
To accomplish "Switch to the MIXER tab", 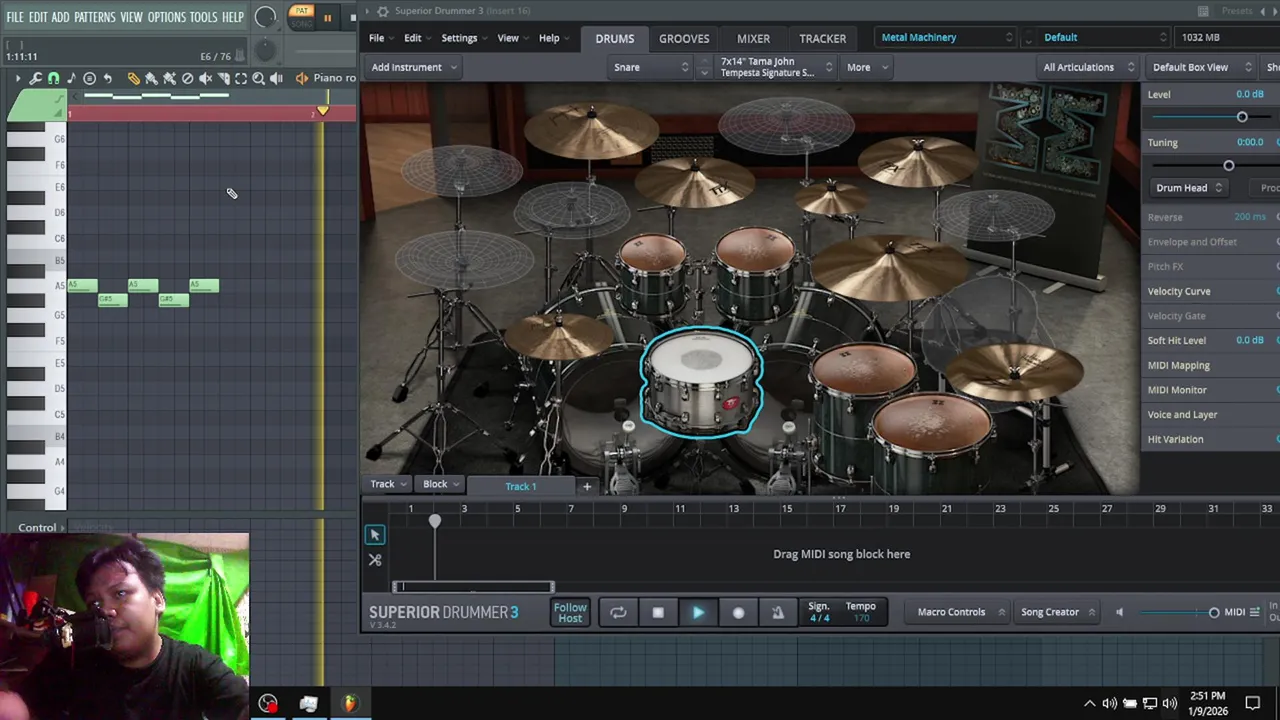I will click(753, 38).
